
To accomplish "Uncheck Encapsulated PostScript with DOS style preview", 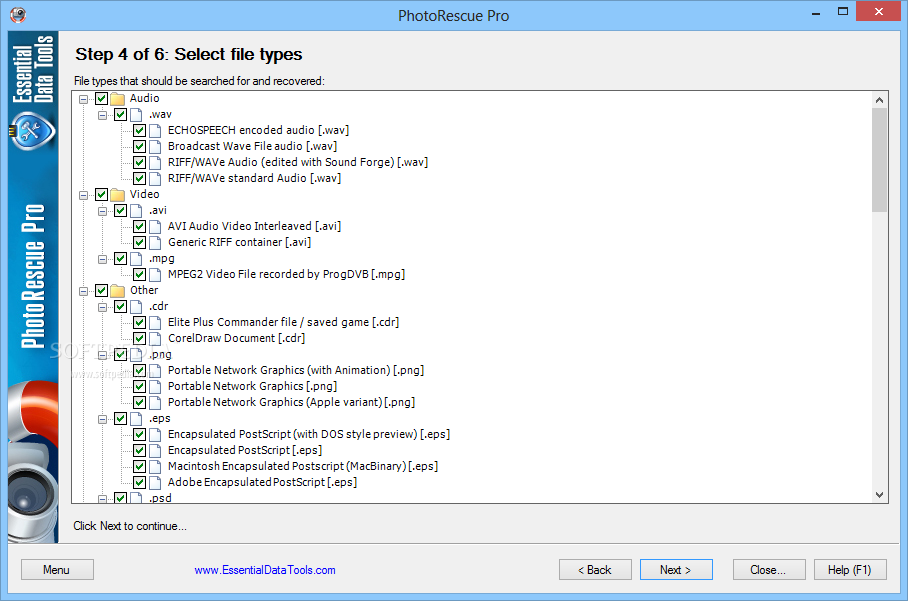I will tap(140, 434).
